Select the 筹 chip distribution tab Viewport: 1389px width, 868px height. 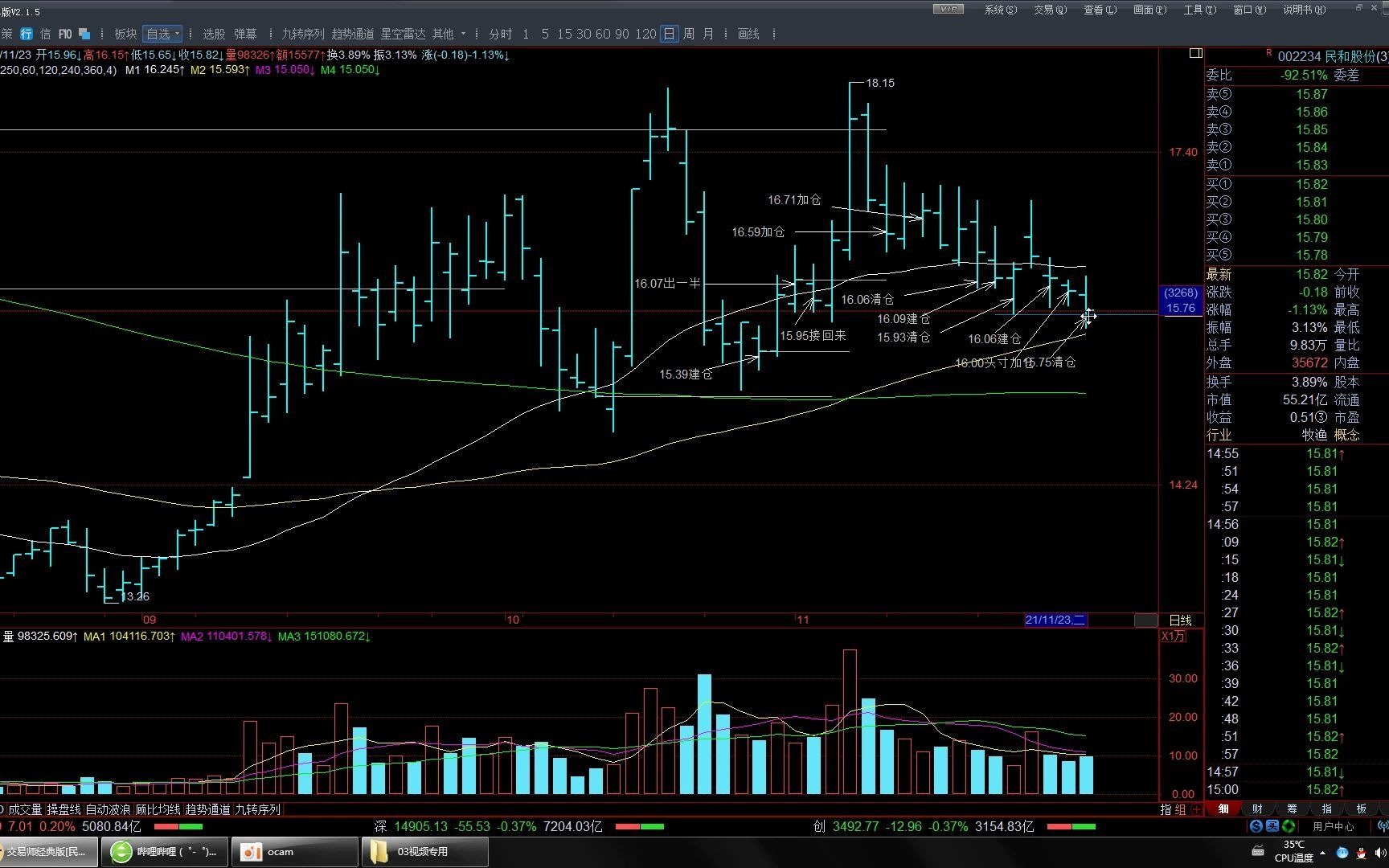[1292, 809]
